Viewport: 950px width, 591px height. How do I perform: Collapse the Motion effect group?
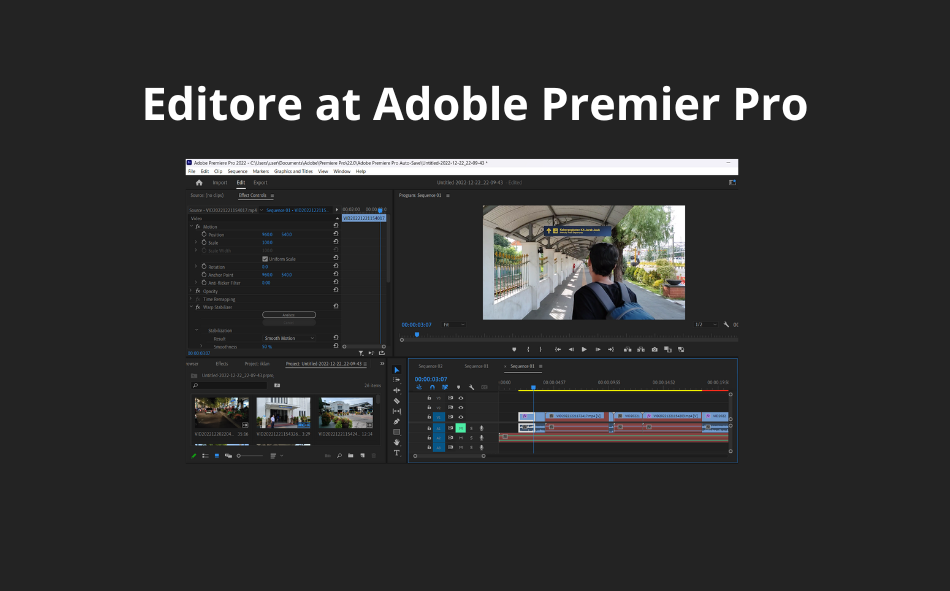(x=191, y=227)
